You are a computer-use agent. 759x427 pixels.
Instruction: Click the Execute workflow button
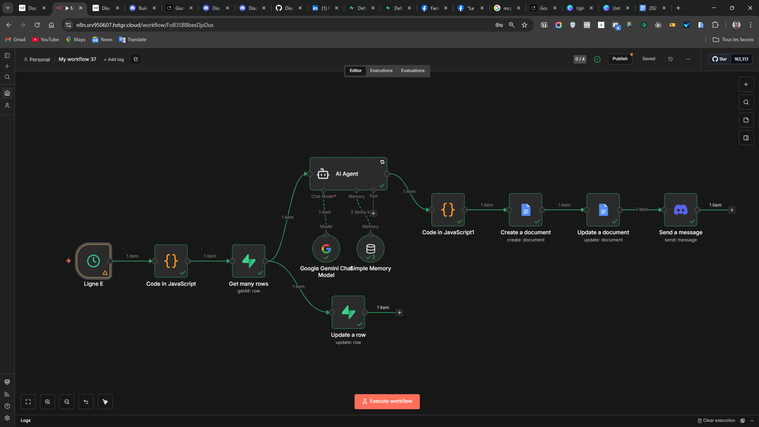click(387, 401)
